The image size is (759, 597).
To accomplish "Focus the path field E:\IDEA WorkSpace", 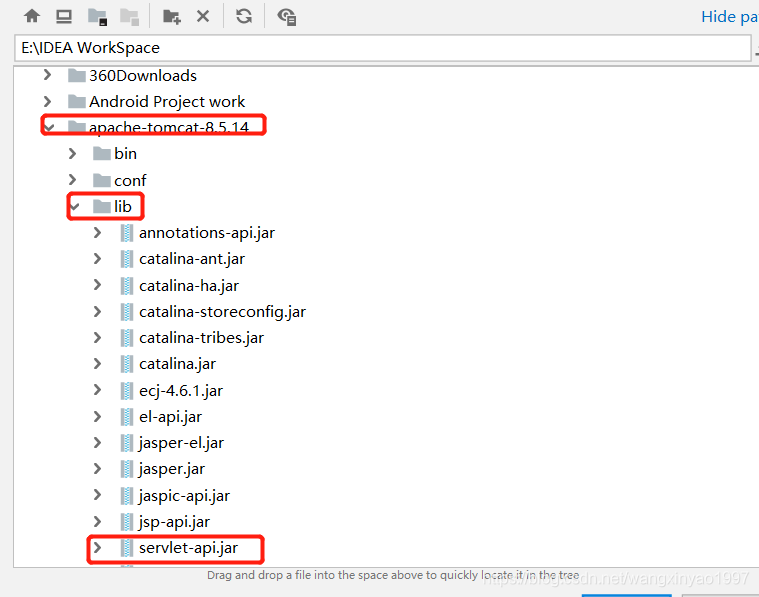I will pyautogui.click(x=382, y=48).
